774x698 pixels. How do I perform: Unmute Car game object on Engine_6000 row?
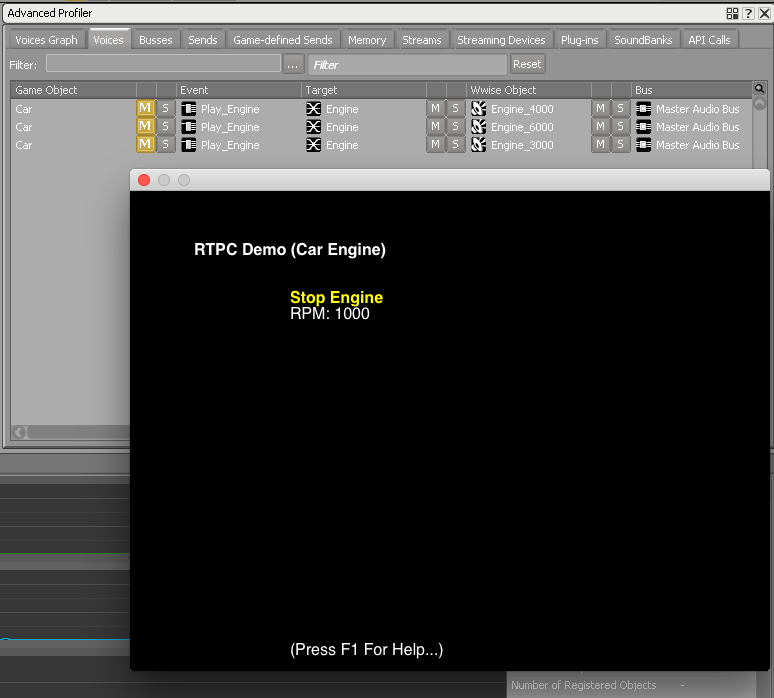(145, 126)
